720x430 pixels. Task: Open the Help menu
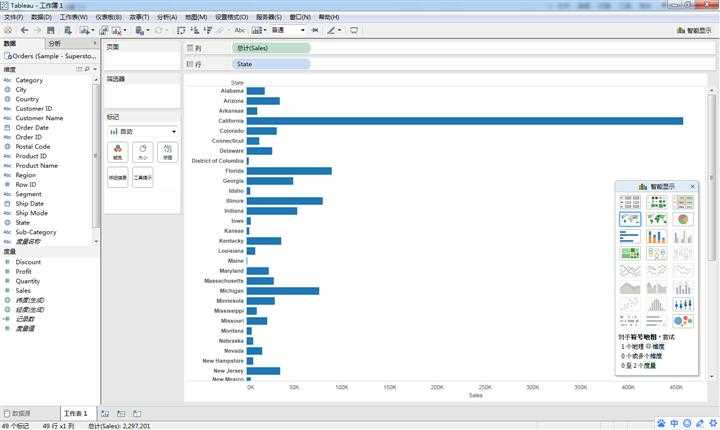tap(329, 17)
